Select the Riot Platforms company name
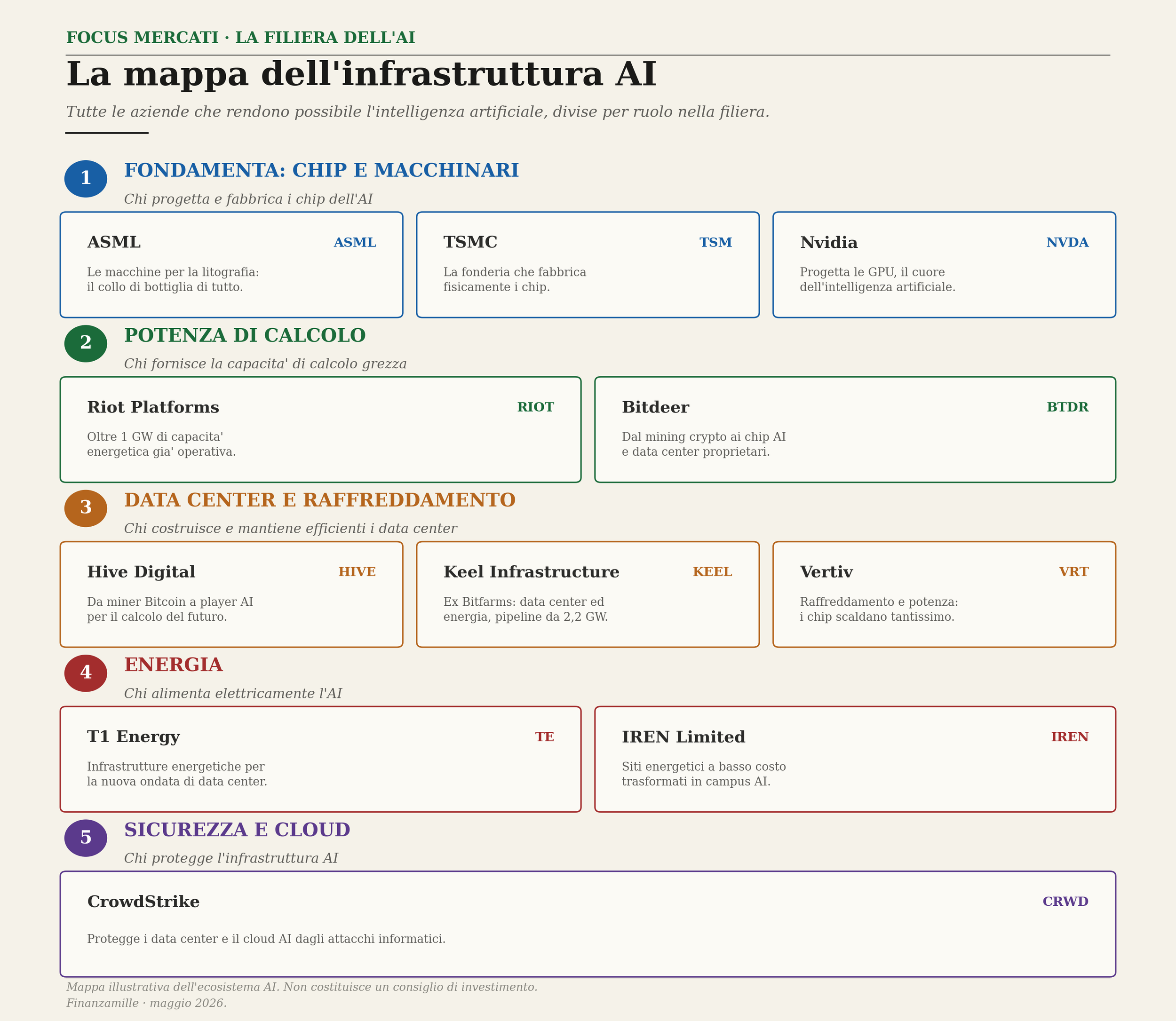 [x=153, y=407]
